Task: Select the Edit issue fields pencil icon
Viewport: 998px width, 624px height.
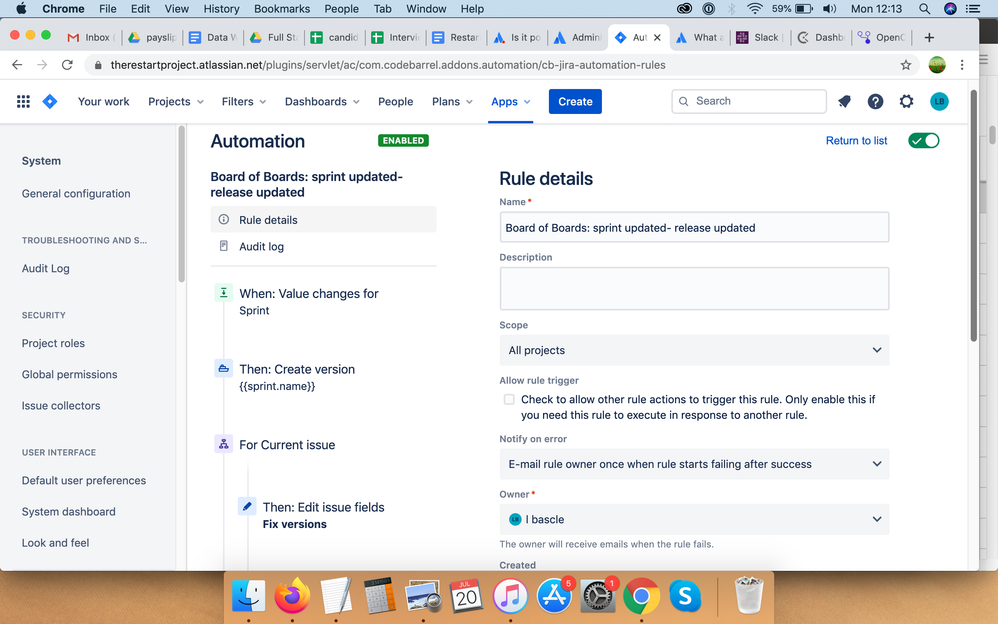Action: [x=247, y=507]
